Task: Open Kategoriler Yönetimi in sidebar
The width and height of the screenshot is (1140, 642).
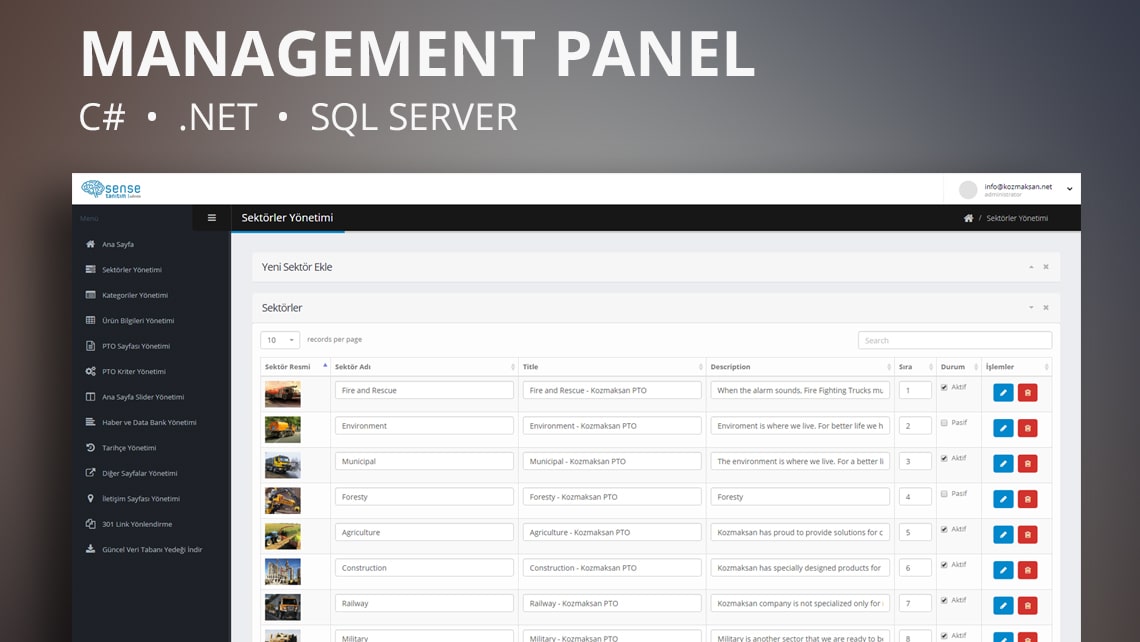Action: 134,295
